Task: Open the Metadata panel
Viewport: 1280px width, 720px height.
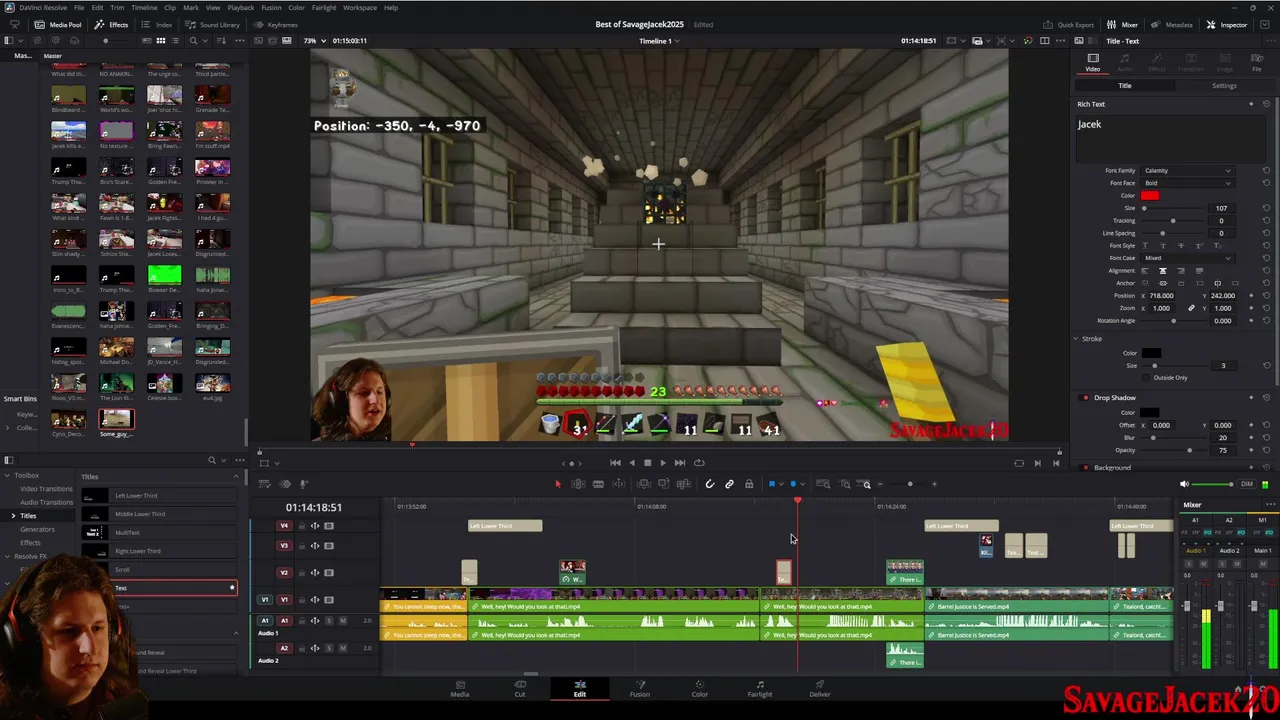Action: [1173, 24]
